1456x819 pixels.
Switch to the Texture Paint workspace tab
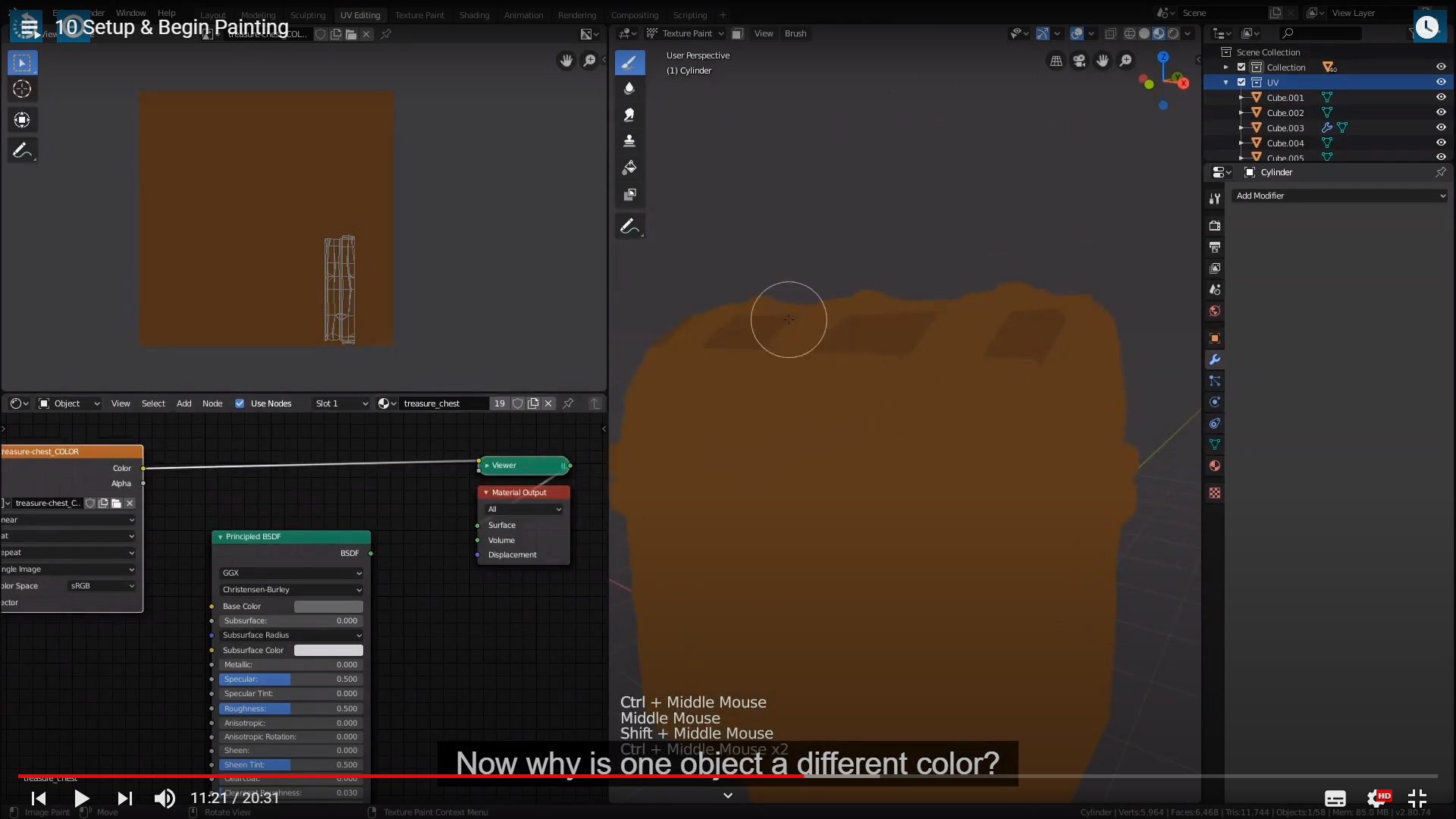coord(419,15)
